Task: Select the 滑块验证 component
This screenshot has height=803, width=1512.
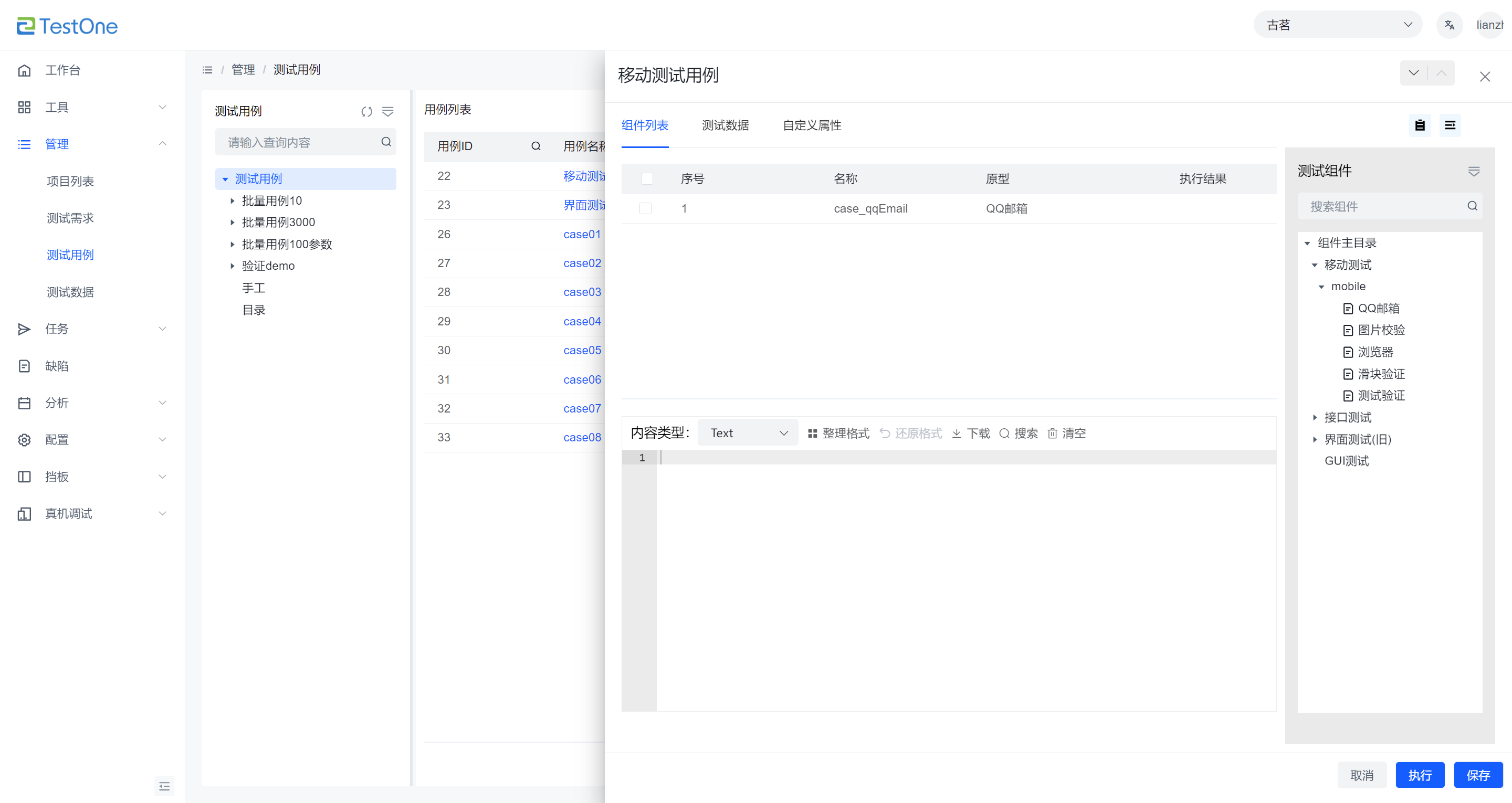Action: click(x=1381, y=375)
